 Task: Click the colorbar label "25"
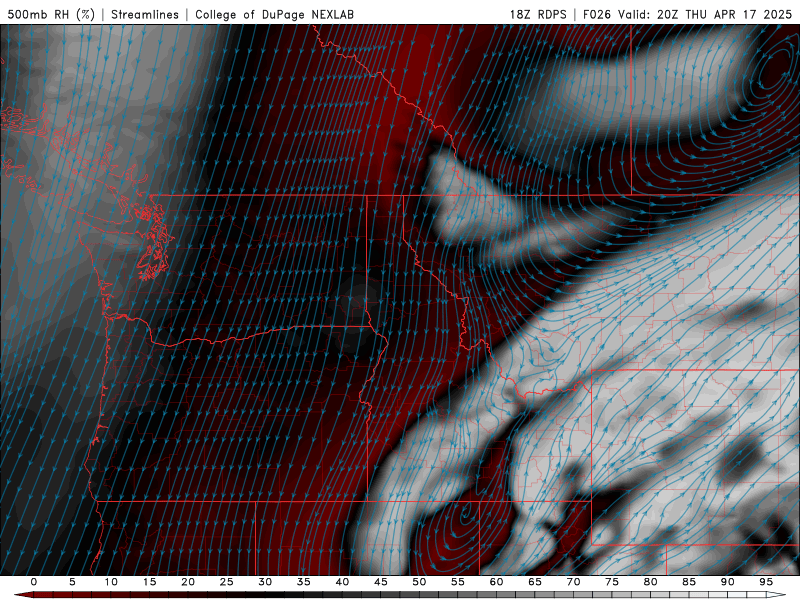point(227,582)
